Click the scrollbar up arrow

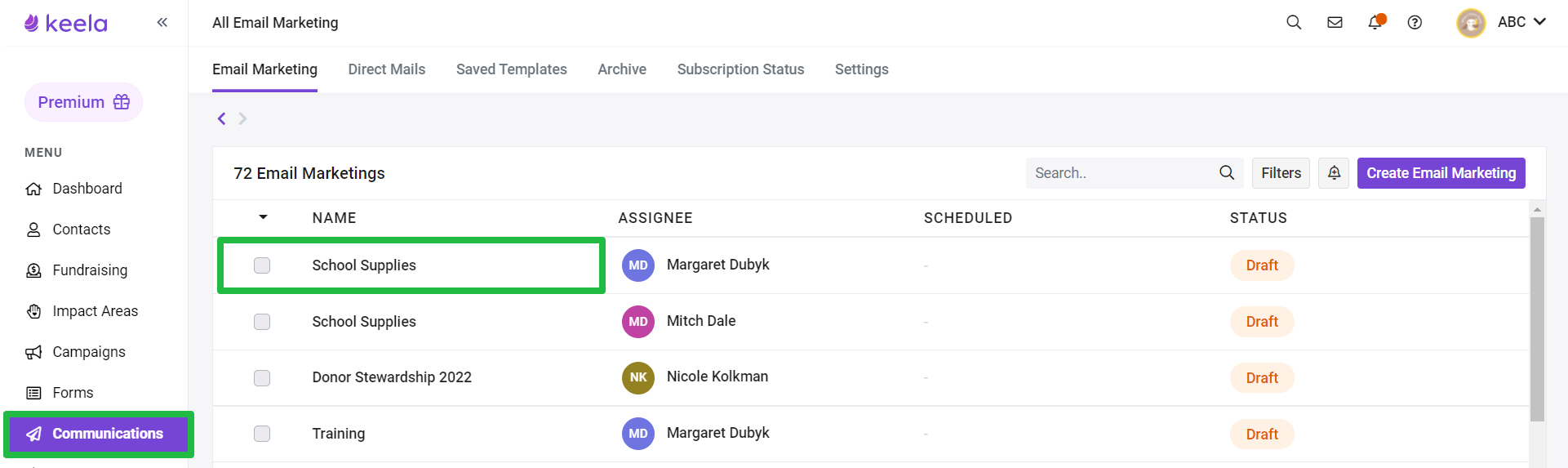[1537, 210]
